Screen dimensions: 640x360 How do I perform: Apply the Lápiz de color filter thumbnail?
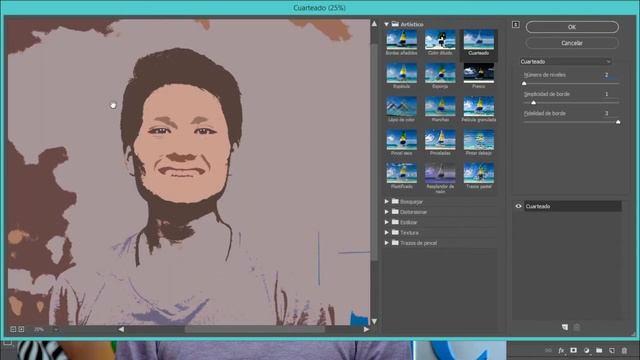[402, 107]
